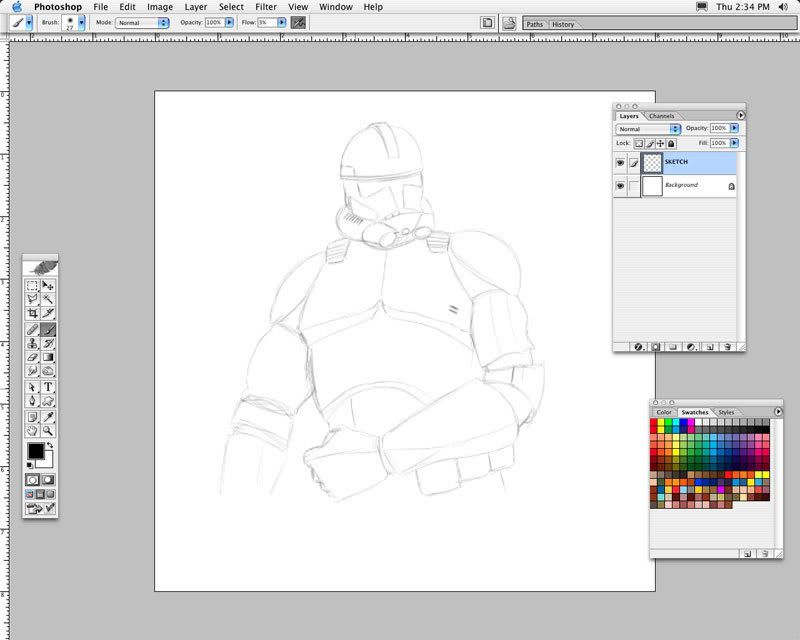Open the Flow slider arrow
This screenshot has height=640, width=800.
282,22
